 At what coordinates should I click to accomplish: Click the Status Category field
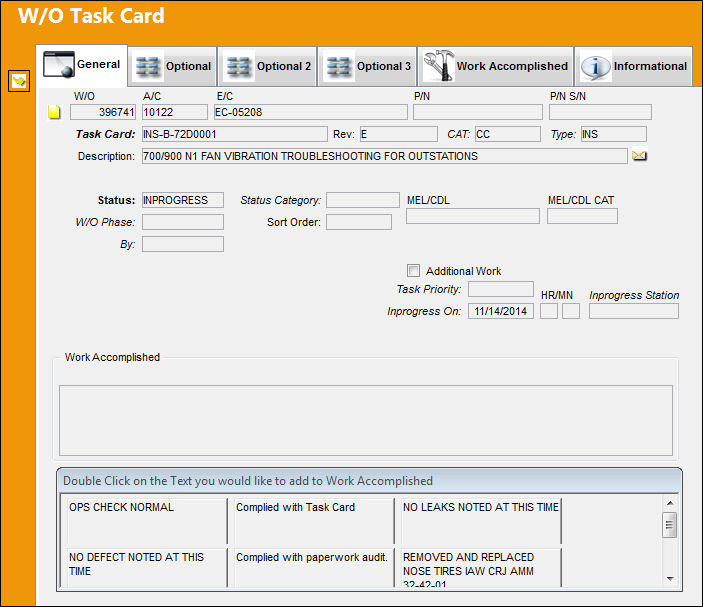click(363, 200)
